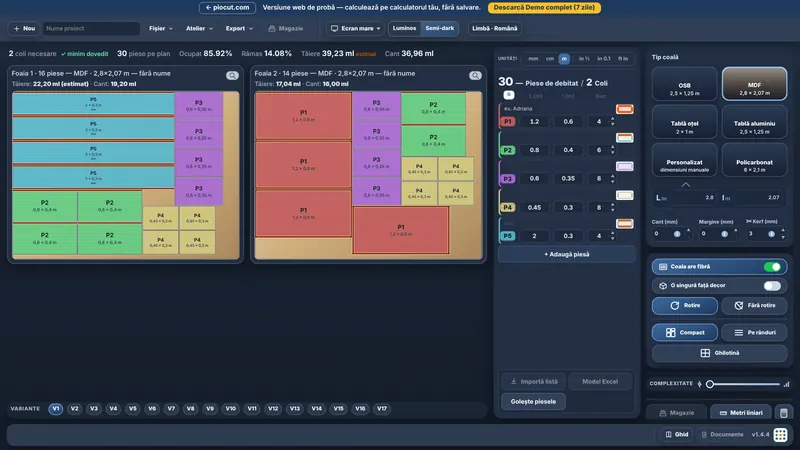Image resolution: width=800 pixels, height=450 pixels.
Task: Click the info icon next to Margine (mm)
Action: 724,234
